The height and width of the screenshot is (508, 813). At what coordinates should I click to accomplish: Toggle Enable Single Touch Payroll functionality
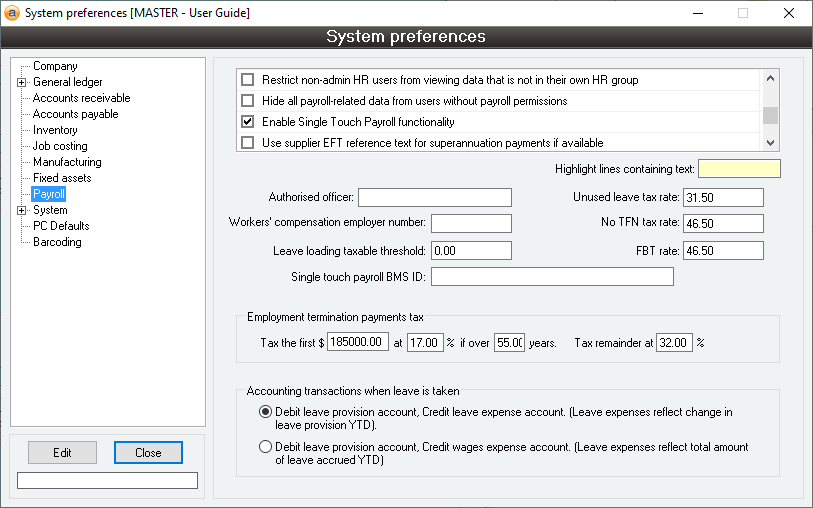tap(248, 122)
